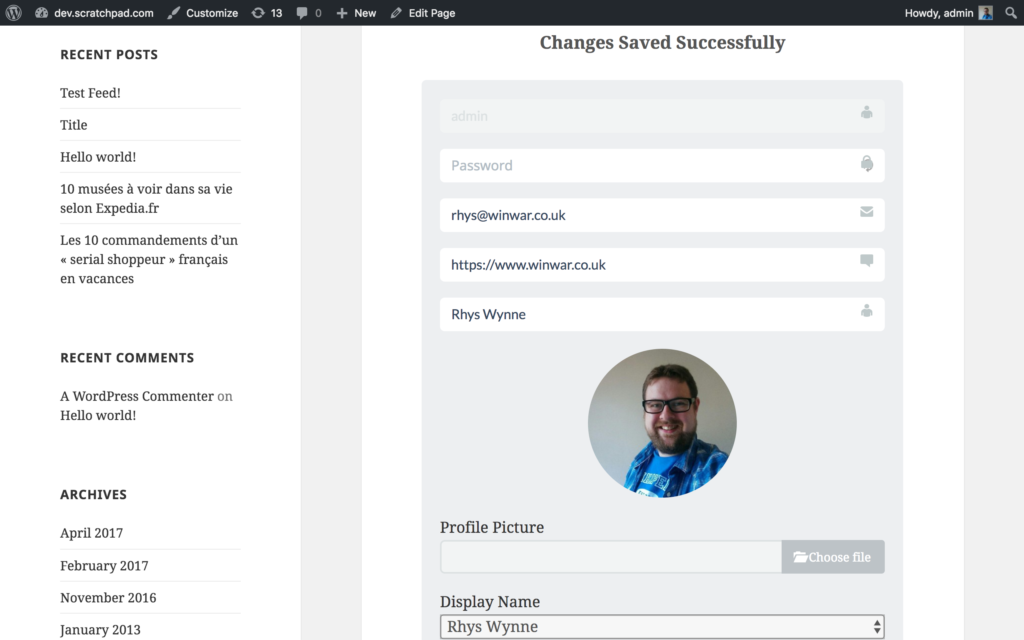1024x640 pixels.
Task: Open search with the magnifier icon
Action: coord(1010,12)
